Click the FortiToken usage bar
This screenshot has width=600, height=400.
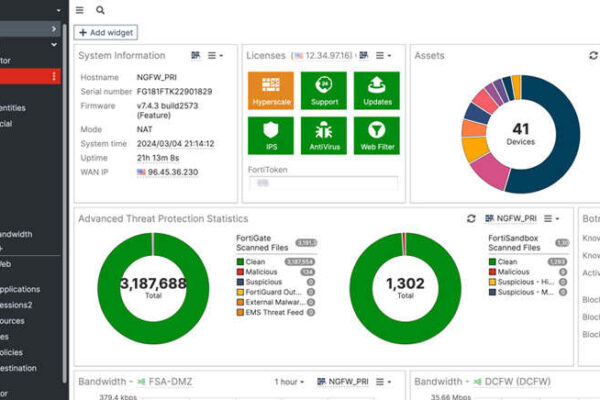(324, 183)
